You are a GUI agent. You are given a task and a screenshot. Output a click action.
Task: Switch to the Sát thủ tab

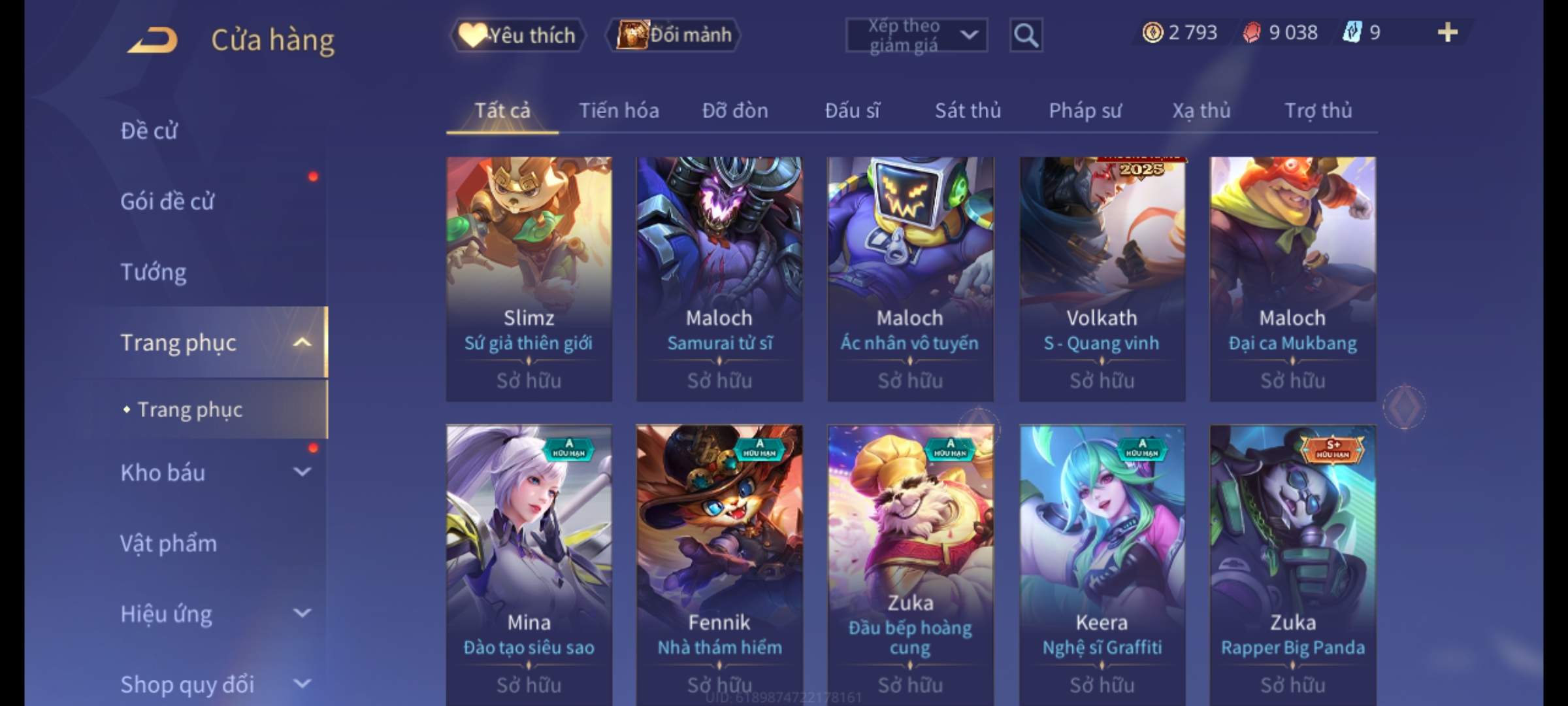coord(968,110)
